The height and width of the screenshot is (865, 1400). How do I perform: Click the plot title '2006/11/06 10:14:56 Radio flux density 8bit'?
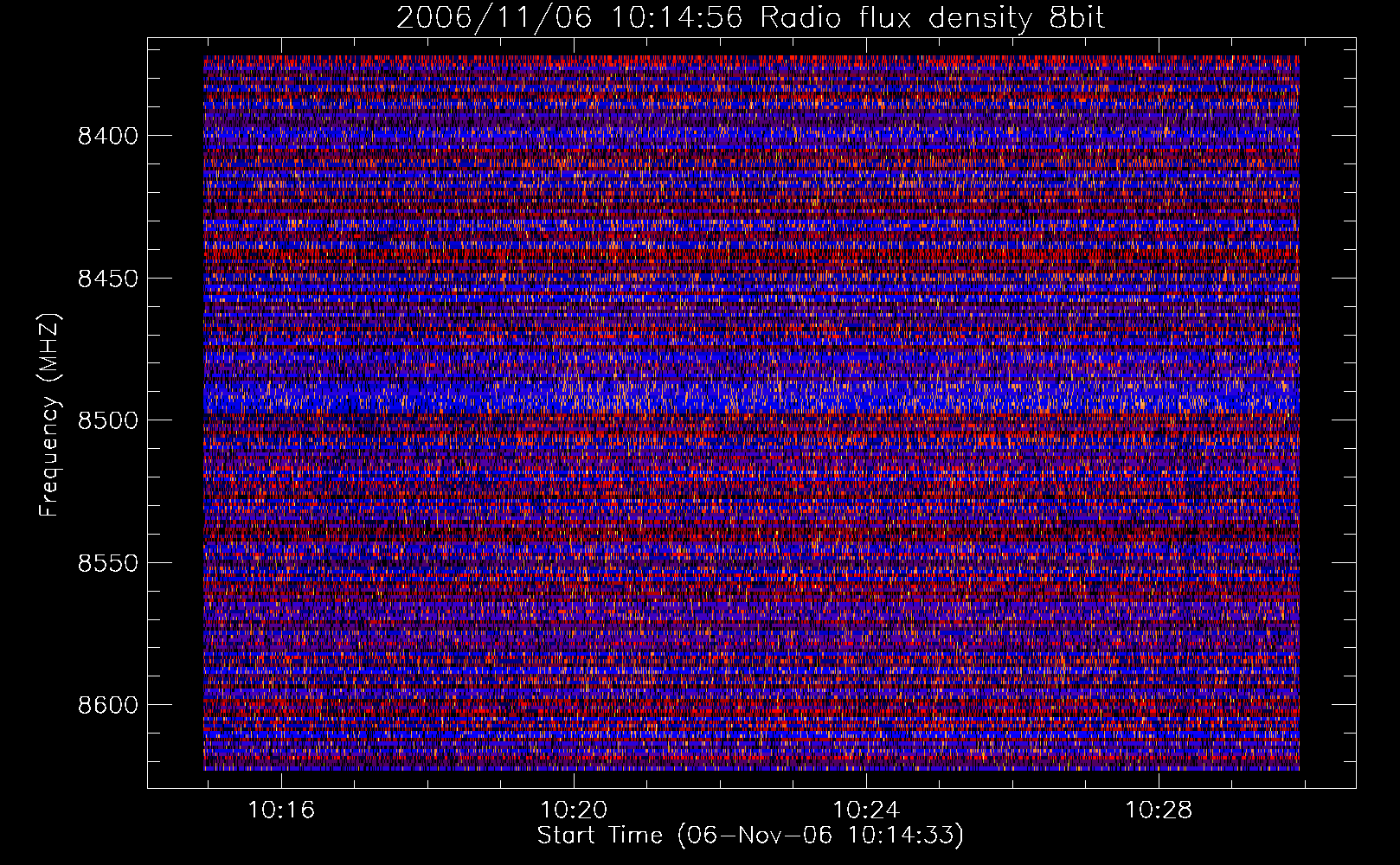[x=751, y=18]
